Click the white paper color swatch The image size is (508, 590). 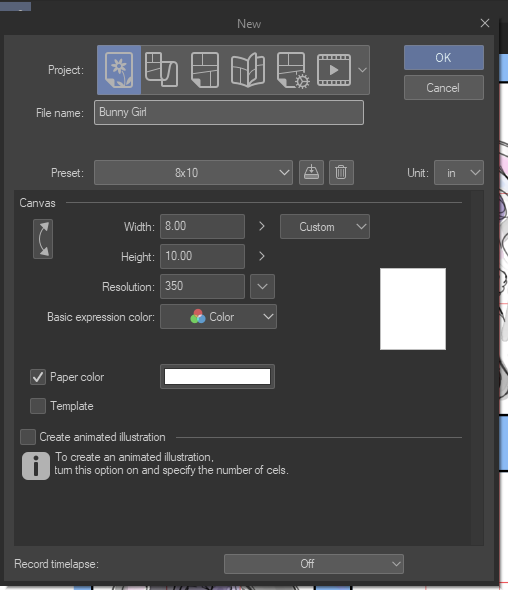coord(217,377)
